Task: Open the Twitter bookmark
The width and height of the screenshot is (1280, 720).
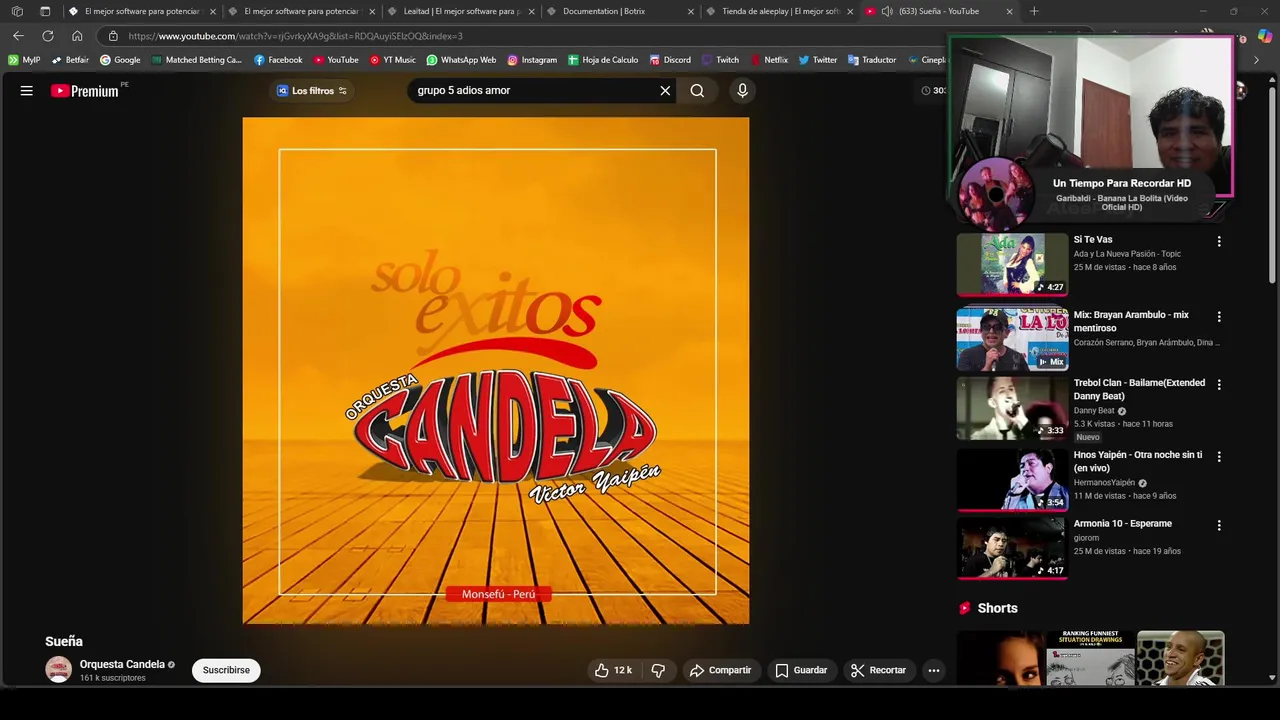Action: pyautogui.click(x=817, y=60)
